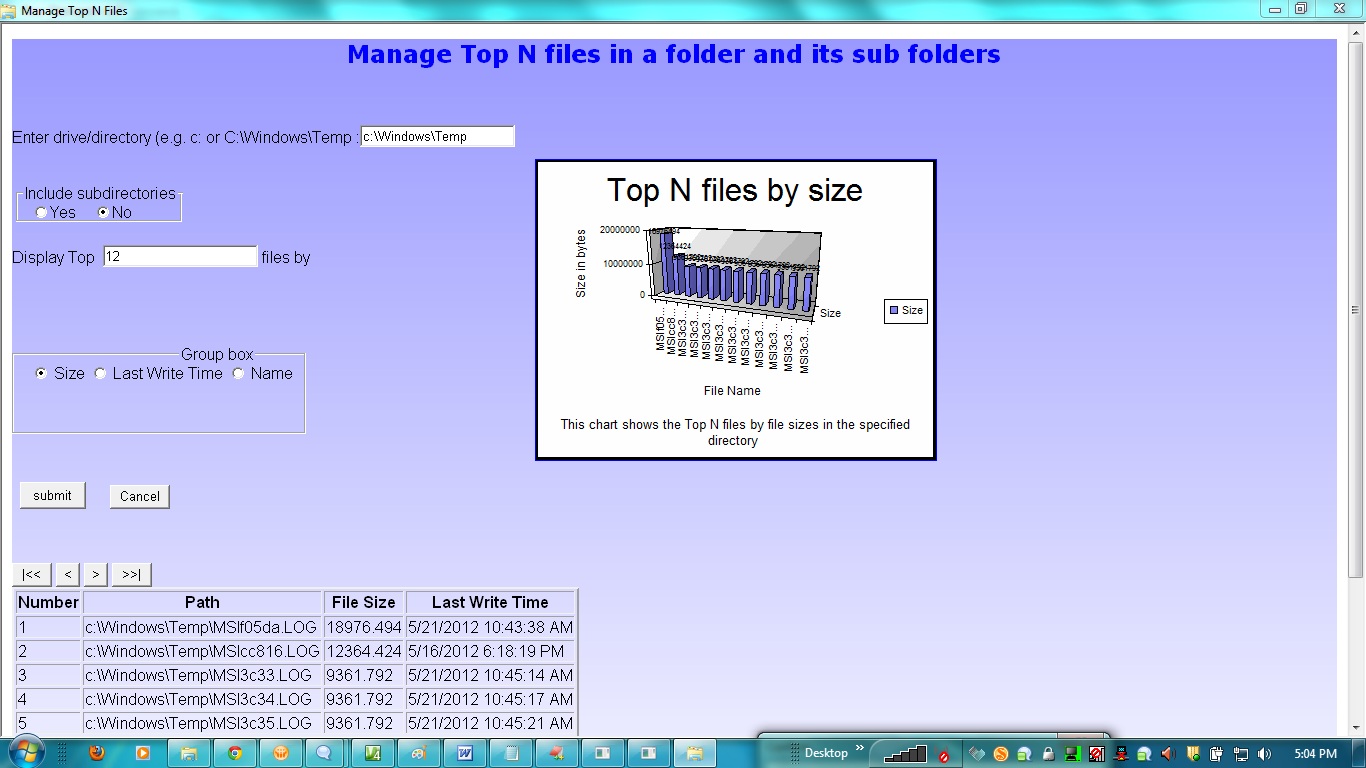Viewport: 1366px width, 768px height.
Task: Jump to last page with >>| button
Action: pyautogui.click(x=131, y=575)
